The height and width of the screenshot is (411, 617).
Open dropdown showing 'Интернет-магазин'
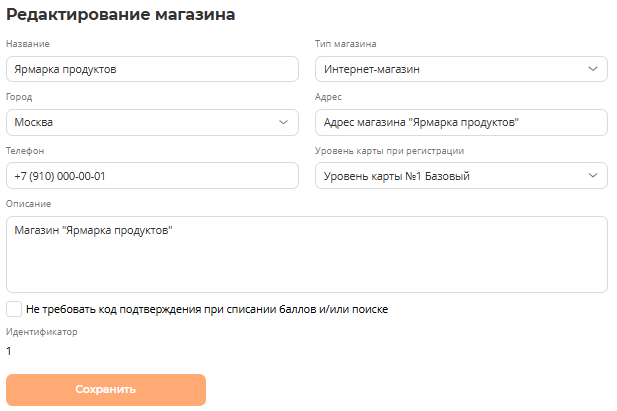point(450,69)
